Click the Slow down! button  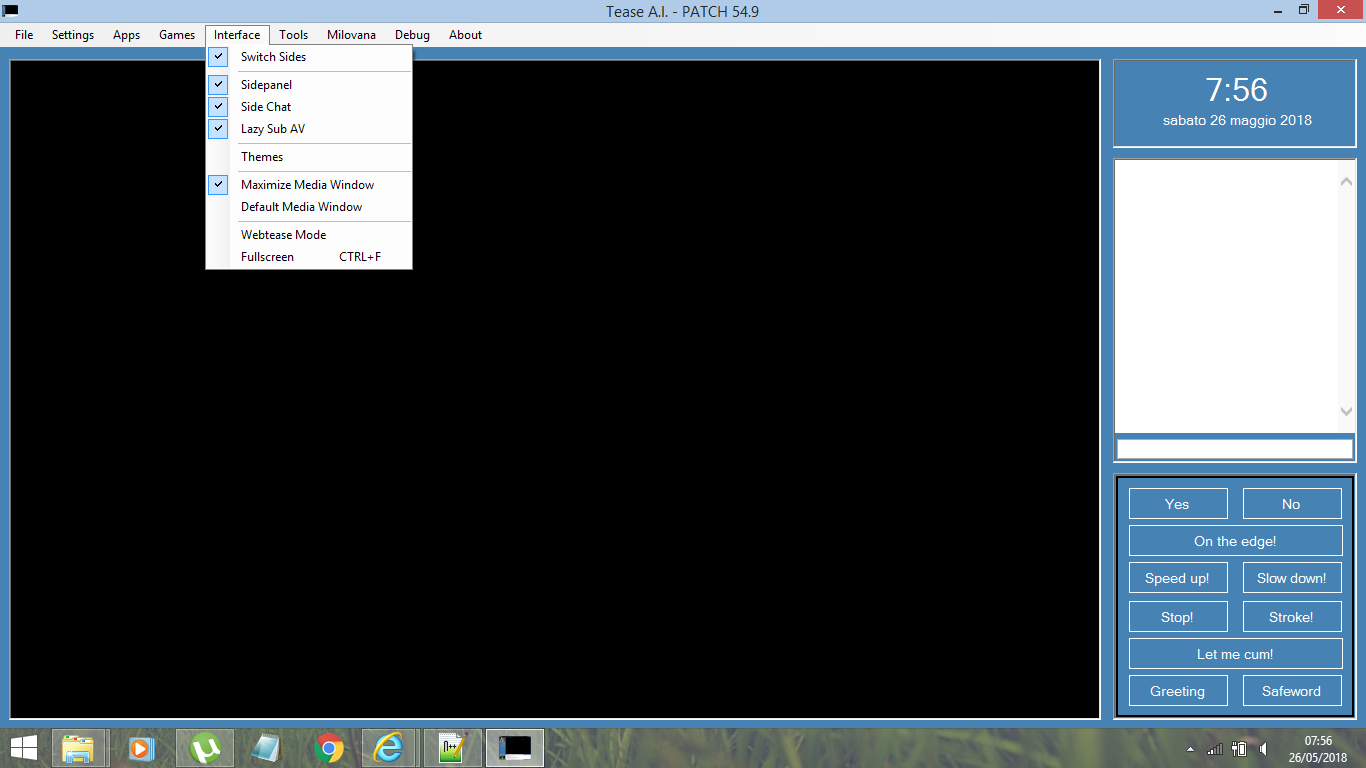(1292, 578)
